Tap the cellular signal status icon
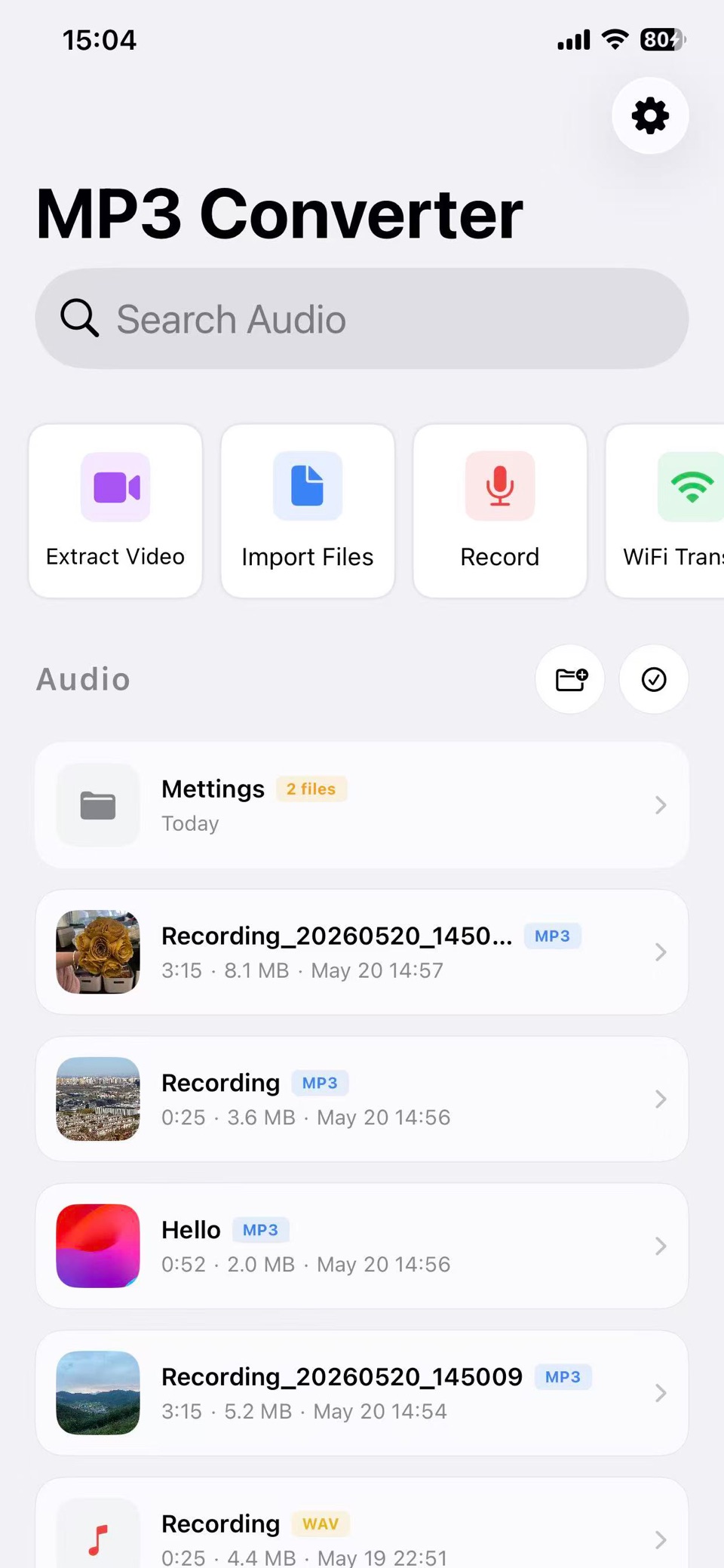The height and width of the screenshot is (1568, 724). [x=573, y=40]
